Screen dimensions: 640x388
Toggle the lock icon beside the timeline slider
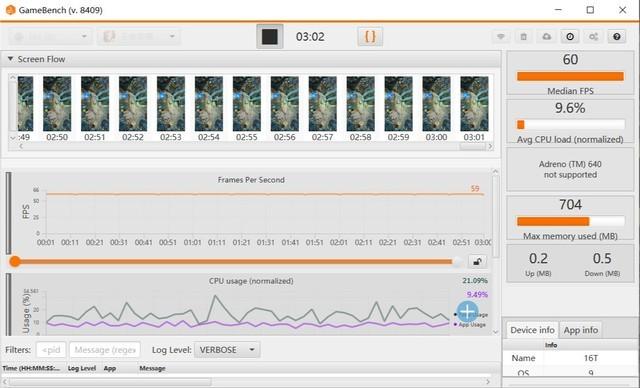(x=477, y=262)
